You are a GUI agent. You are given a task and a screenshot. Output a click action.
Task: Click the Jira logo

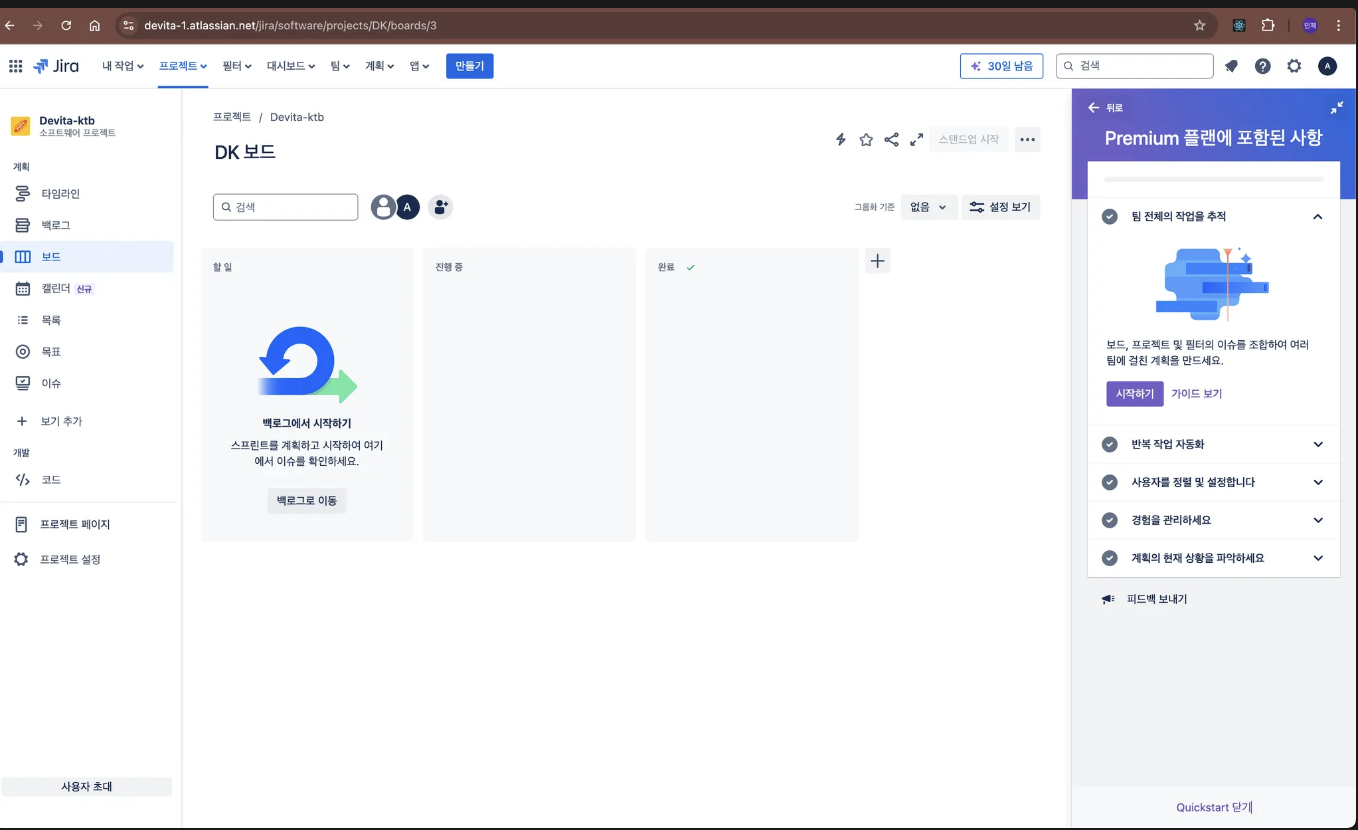pyautogui.click(x=56, y=66)
